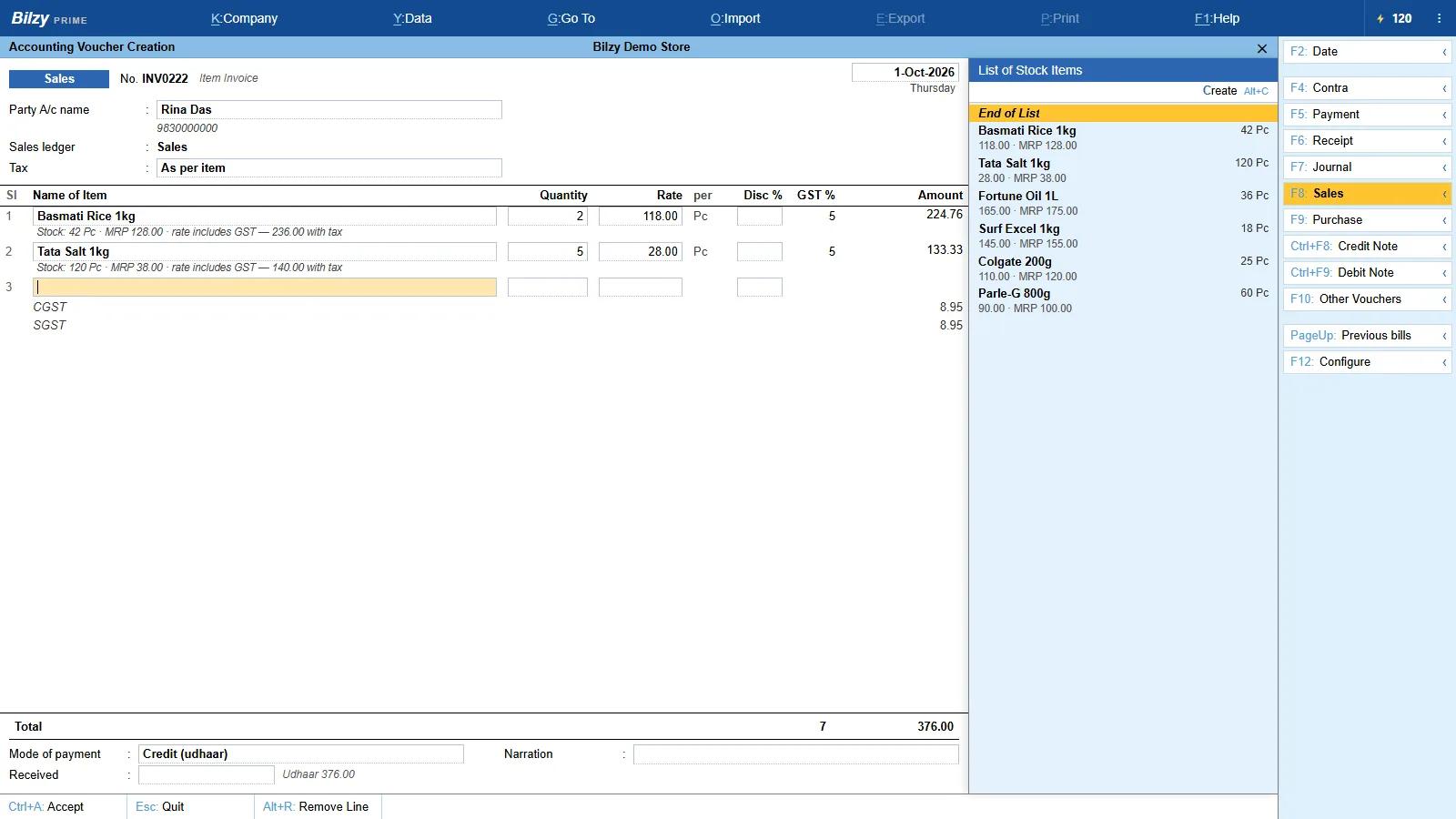Screen dimensions: 1456x819
Task: Expand the F6 Receipt chevron
Action: pyautogui.click(x=1444, y=141)
